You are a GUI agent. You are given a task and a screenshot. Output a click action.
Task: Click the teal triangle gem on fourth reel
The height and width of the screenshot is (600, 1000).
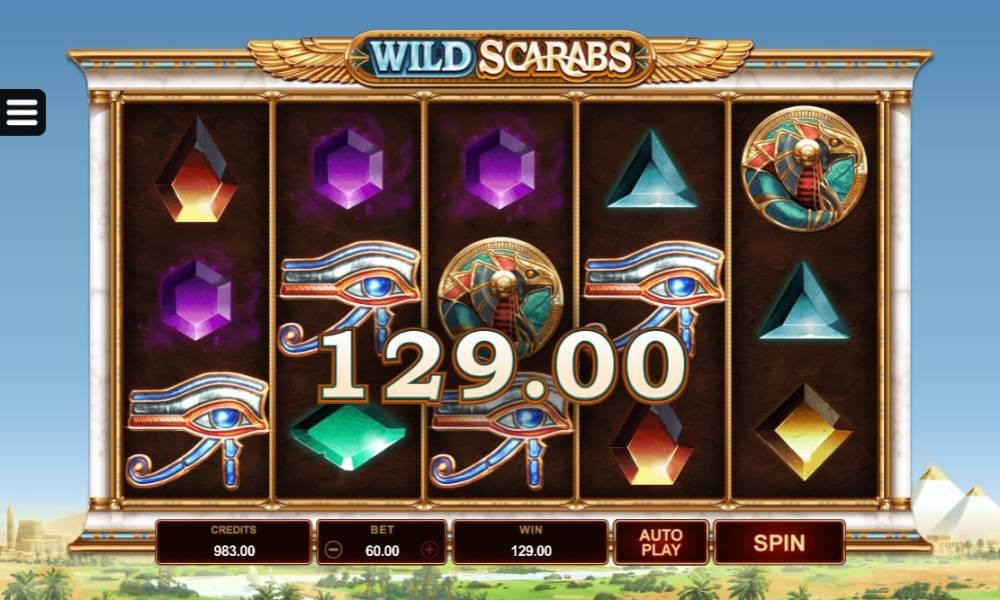tap(652, 170)
